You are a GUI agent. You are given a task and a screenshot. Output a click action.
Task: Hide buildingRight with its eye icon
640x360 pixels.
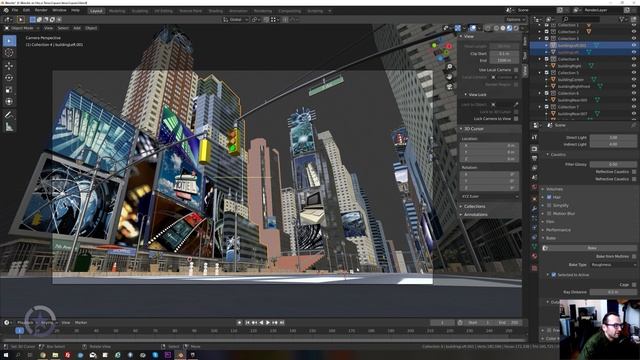click(x=634, y=66)
